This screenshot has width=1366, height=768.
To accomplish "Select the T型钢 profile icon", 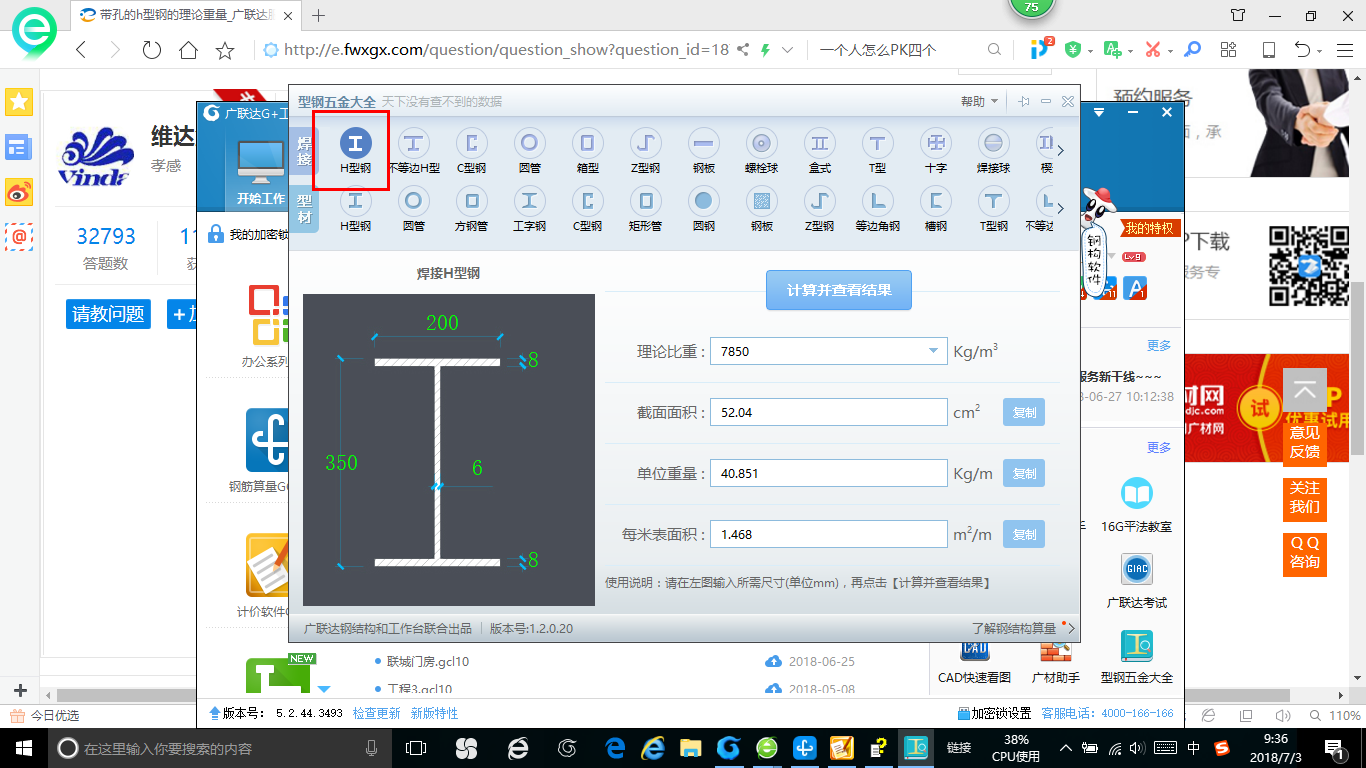I will click(x=993, y=209).
